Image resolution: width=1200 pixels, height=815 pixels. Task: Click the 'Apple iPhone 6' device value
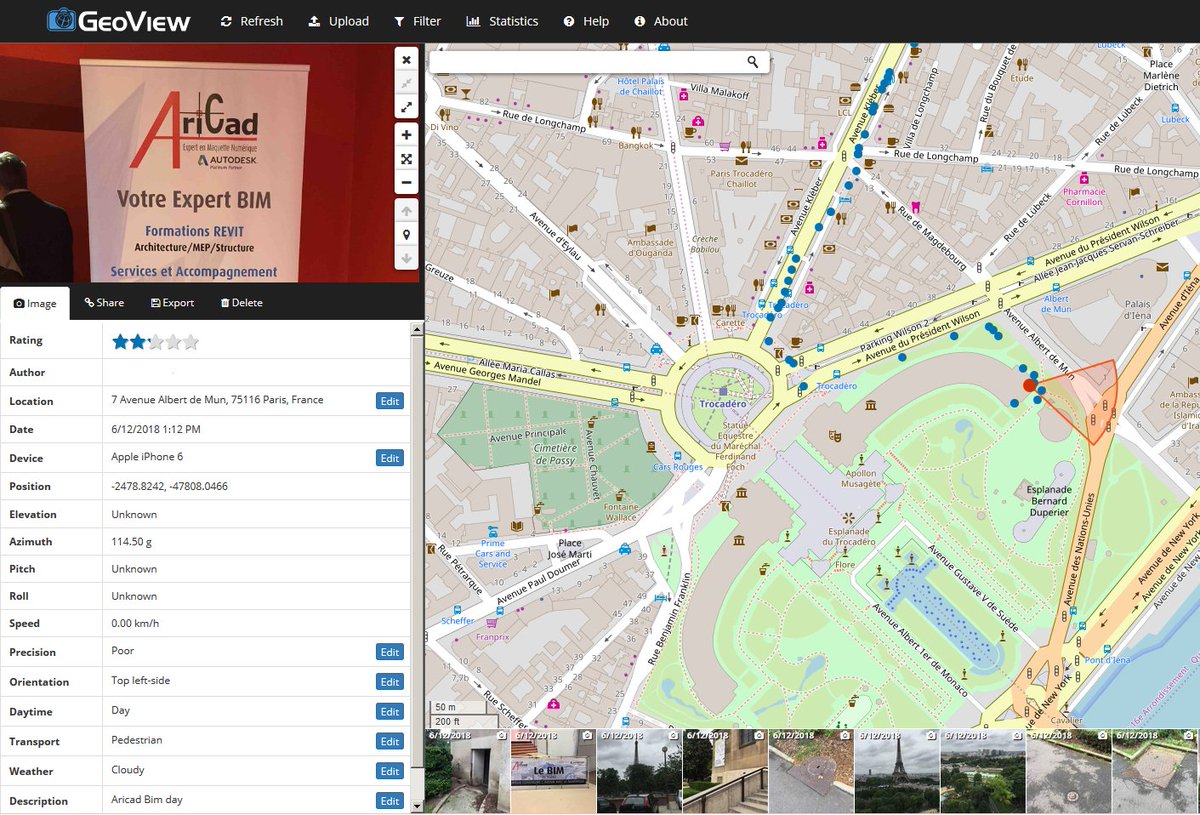click(x=147, y=457)
